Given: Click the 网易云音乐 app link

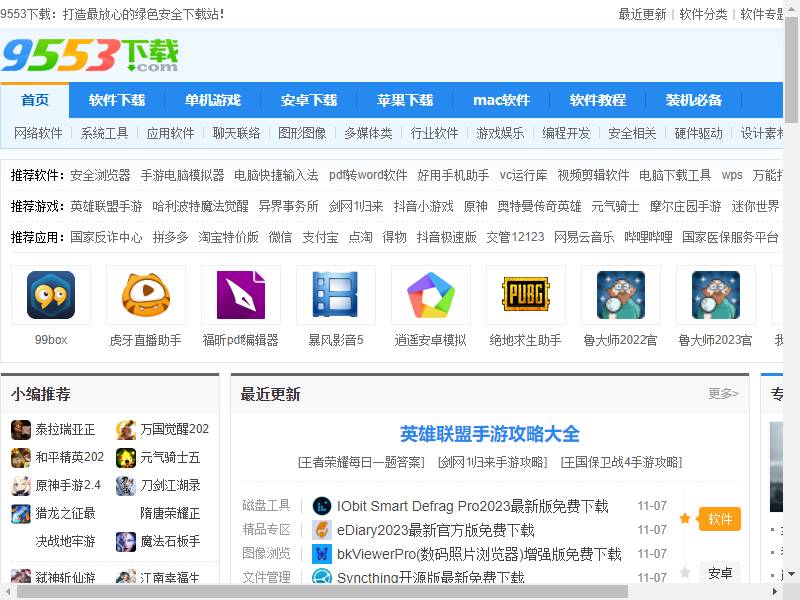Looking at the screenshot, I should coord(584,237).
